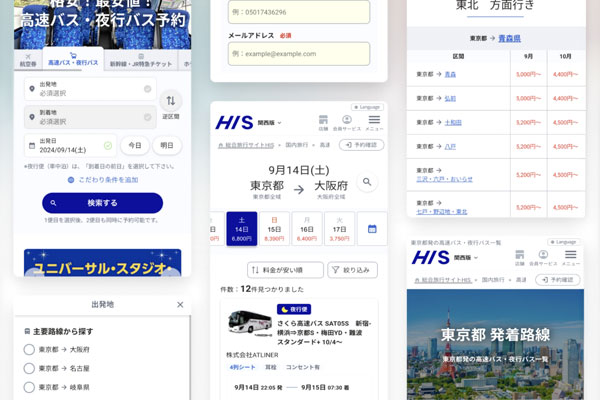Open 七戸・野辺地・東北 route link

[x=442, y=212]
